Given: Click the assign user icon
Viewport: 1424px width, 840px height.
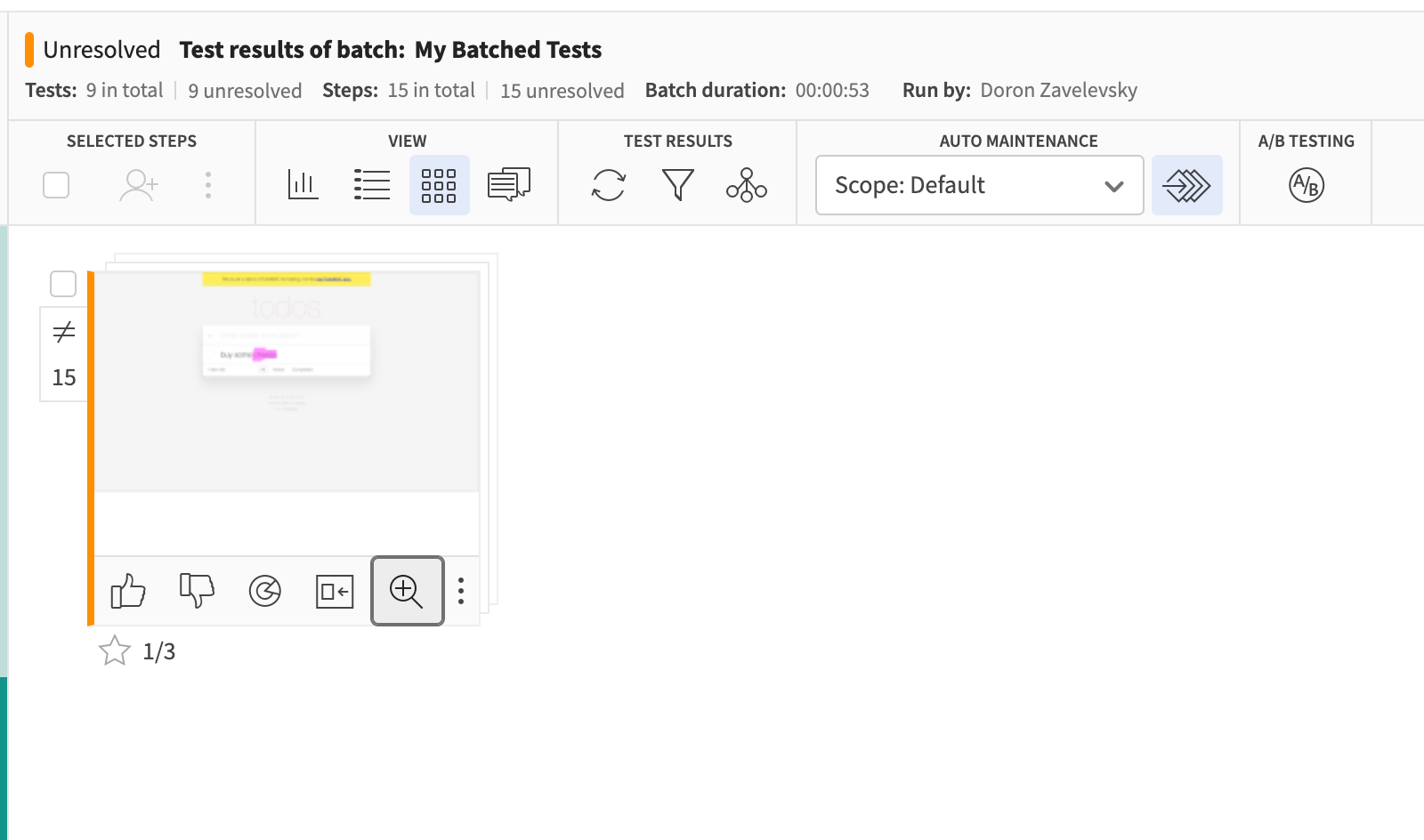Looking at the screenshot, I should click(139, 185).
